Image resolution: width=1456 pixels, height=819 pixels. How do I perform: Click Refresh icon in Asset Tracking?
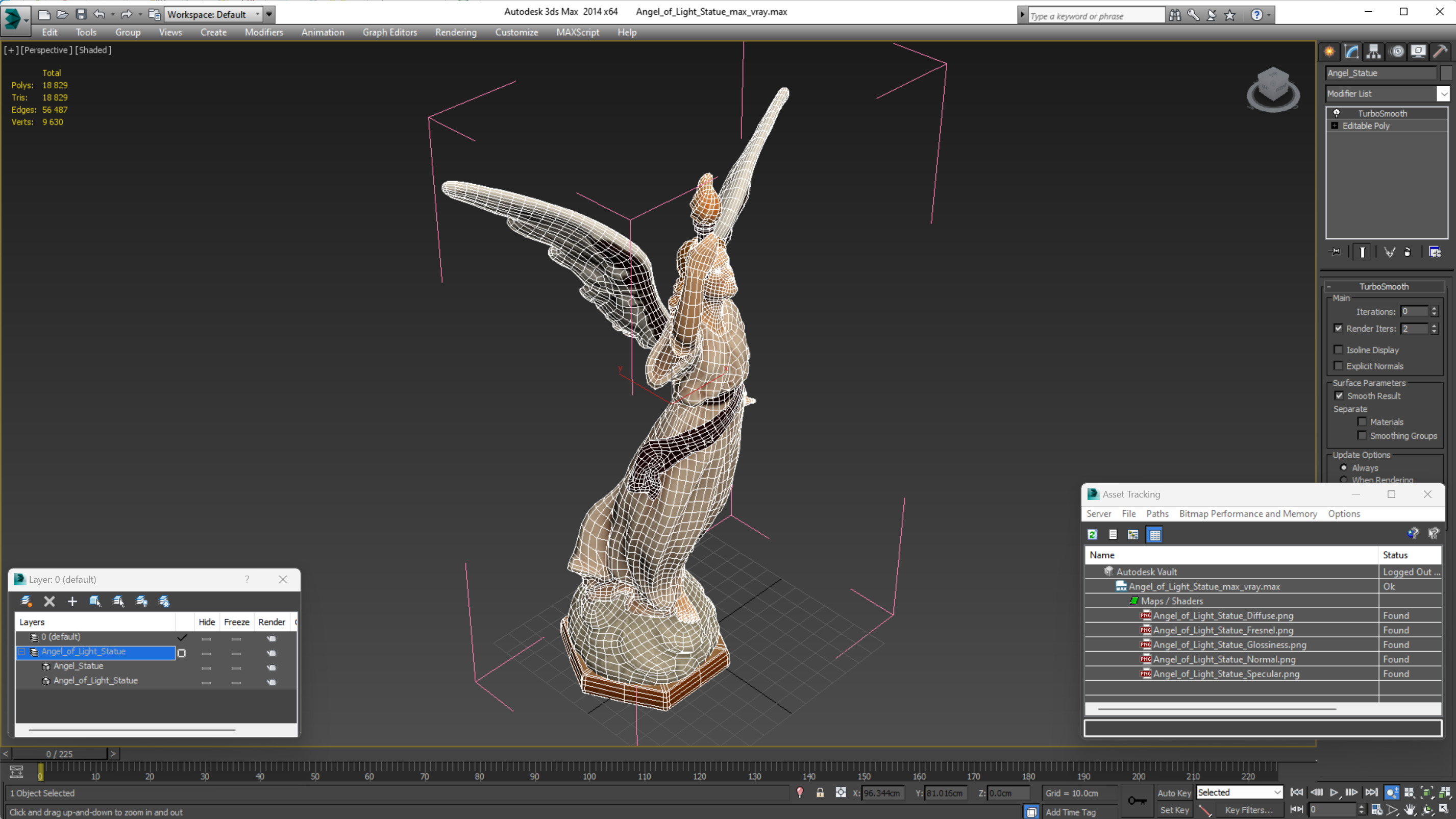(1092, 535)
